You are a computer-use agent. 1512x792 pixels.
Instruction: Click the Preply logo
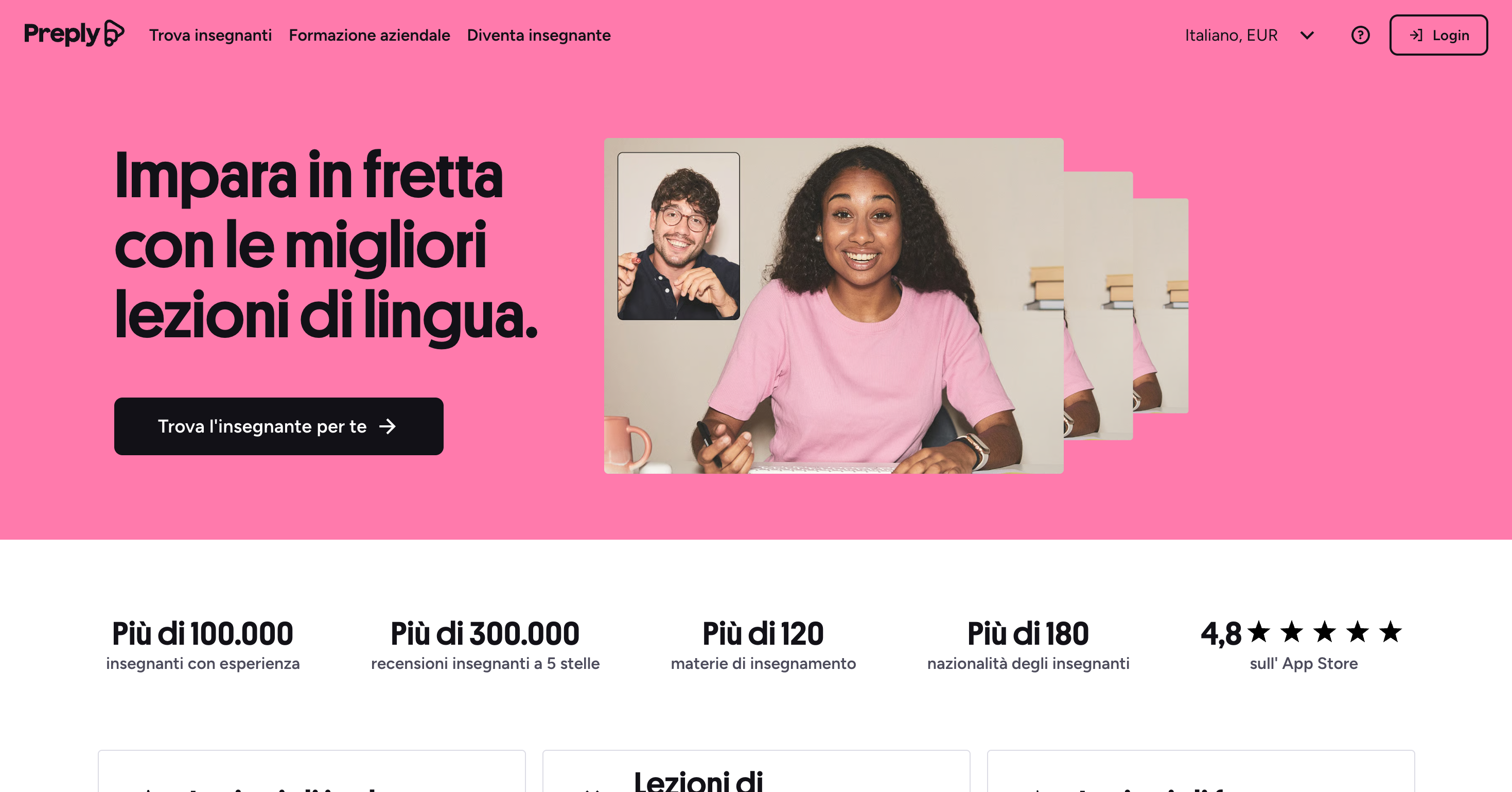point(74,33)
